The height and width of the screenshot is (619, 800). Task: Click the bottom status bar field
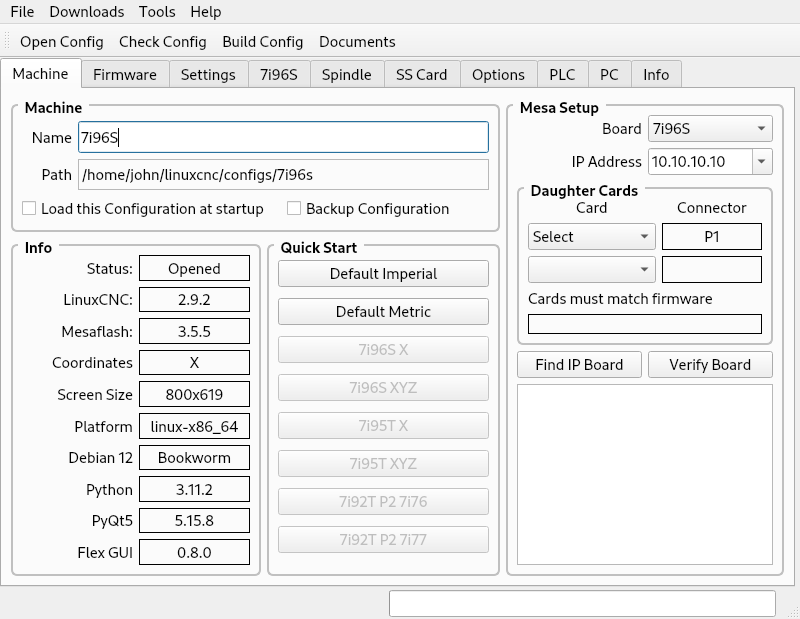[x=582, y=604]
